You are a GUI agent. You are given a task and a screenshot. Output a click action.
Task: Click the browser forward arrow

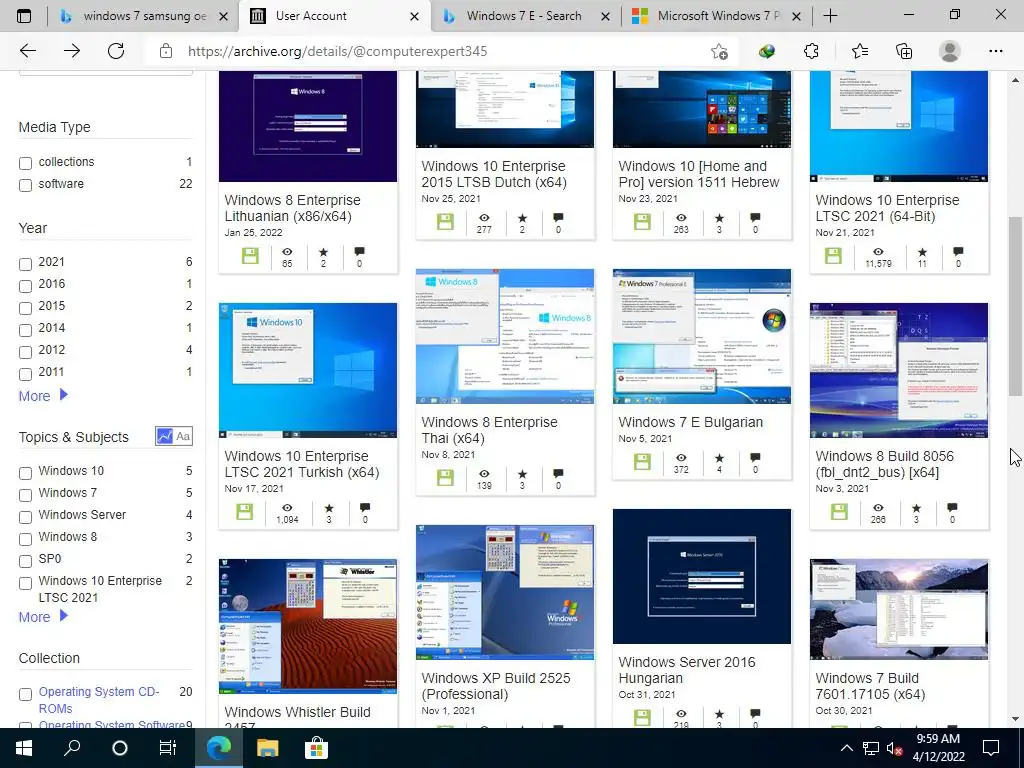72,51
